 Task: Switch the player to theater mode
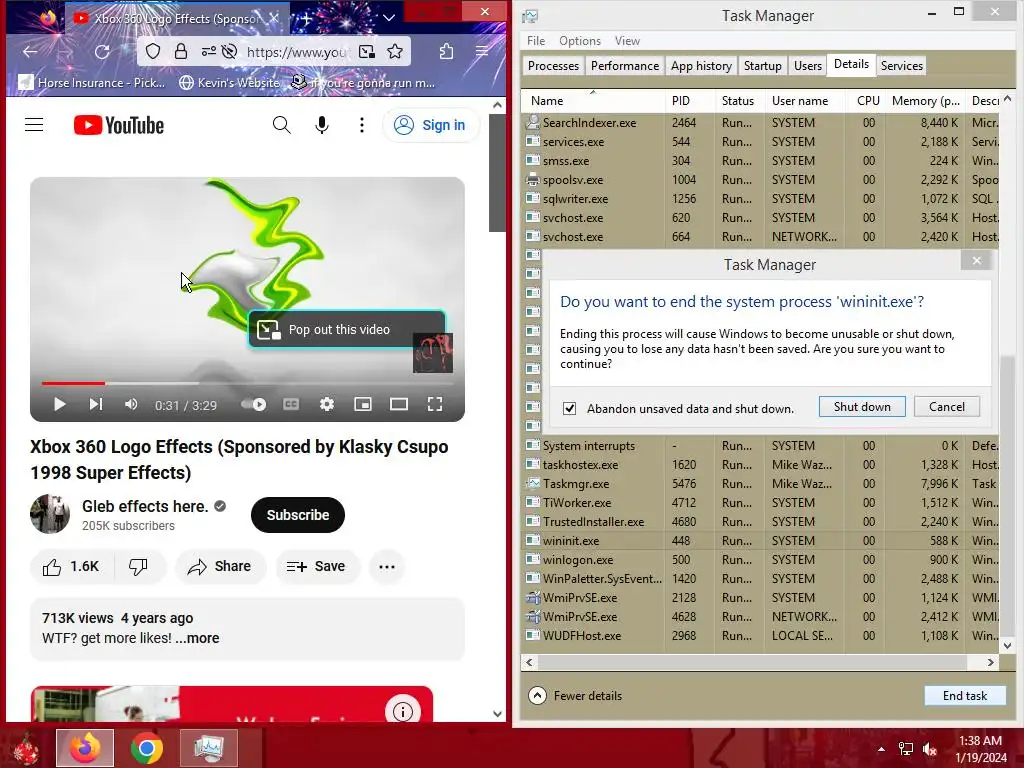tap(399, 404)
